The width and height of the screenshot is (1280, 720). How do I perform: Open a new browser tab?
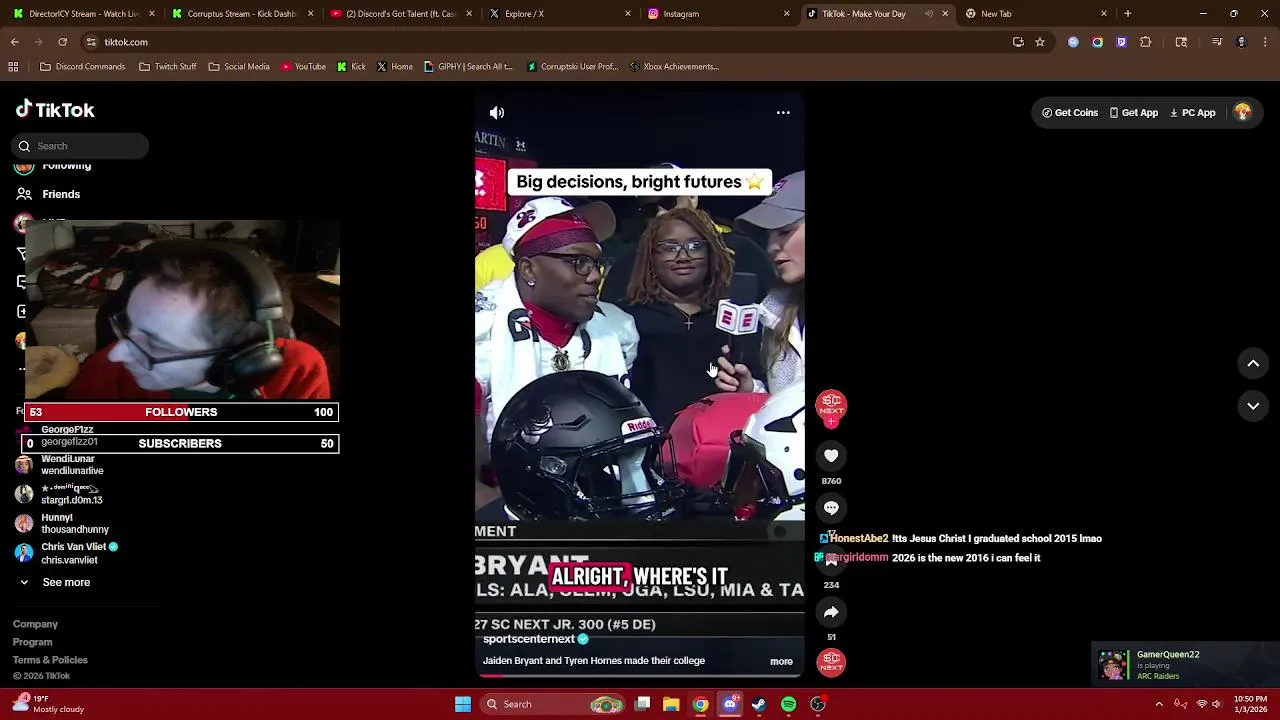tap(1127, 14)
